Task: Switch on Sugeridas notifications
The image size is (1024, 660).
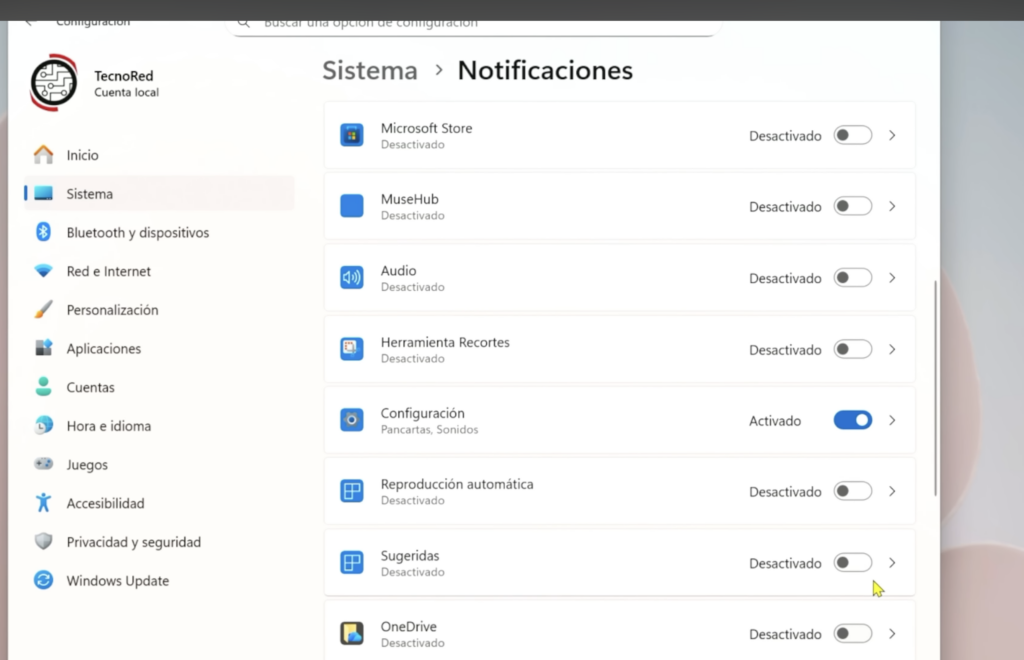Action: 852,562
